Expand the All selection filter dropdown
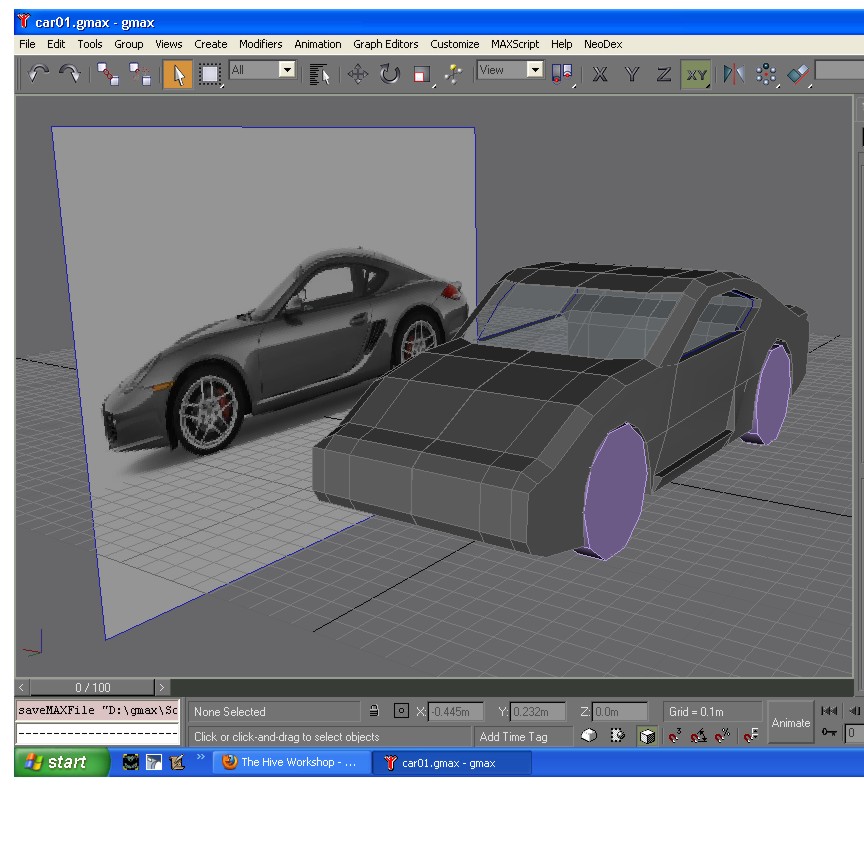Screen dimensions: 864x864 pos(286,69)
